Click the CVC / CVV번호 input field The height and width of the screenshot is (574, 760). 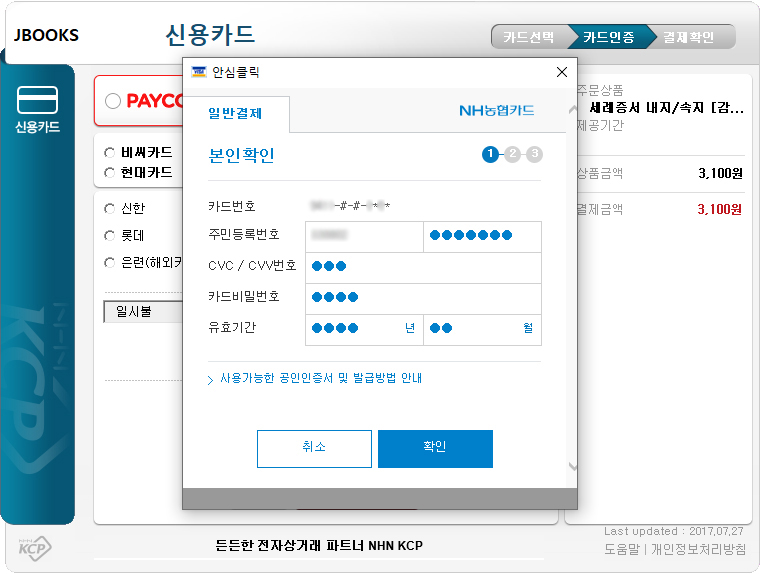tap(423, 268)
